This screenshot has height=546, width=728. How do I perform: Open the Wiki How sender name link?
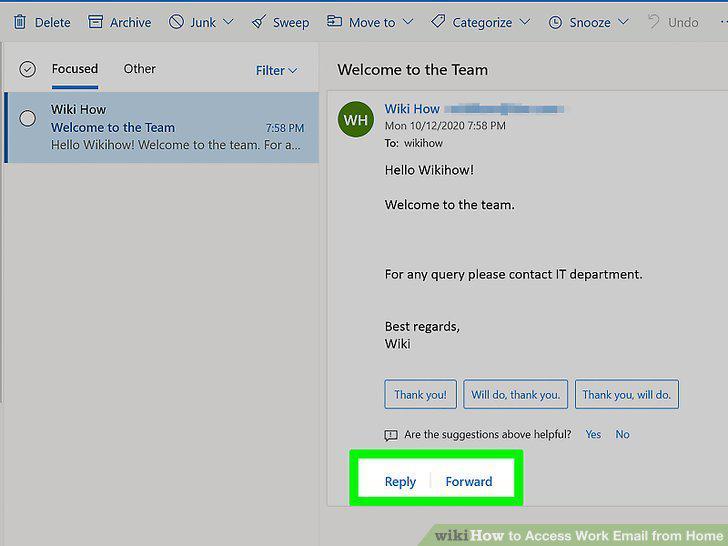pos(412,109)
